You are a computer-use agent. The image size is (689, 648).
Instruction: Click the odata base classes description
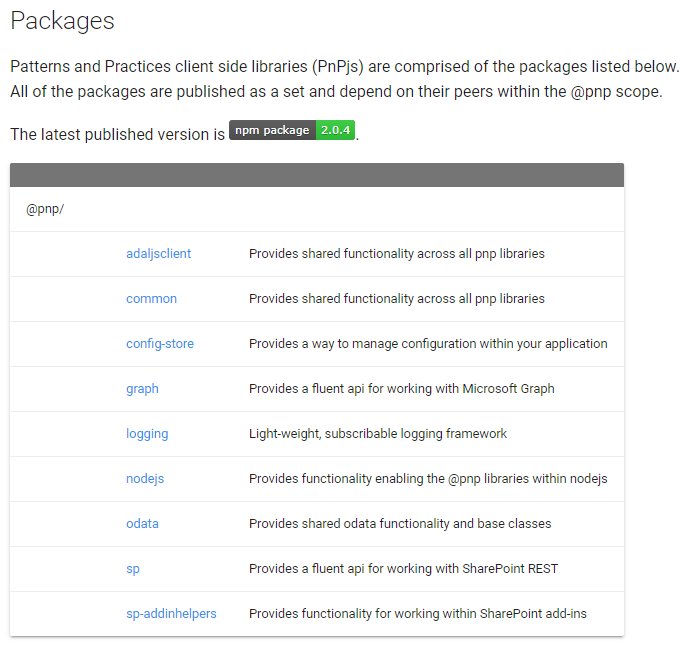pyautogui.click(x=400, y=524)
